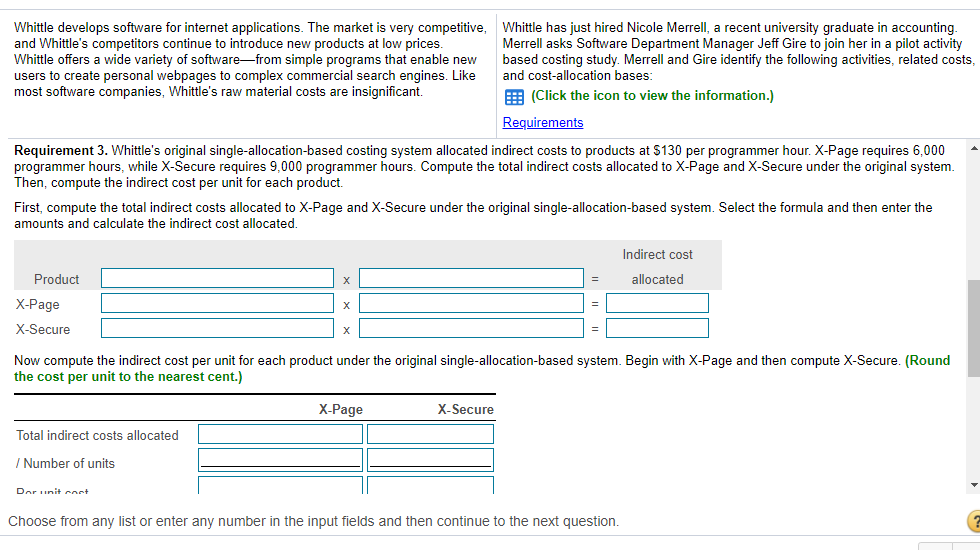Screen dimensions: 980x550
Task: Open the Requirements link
Action: 542,122
